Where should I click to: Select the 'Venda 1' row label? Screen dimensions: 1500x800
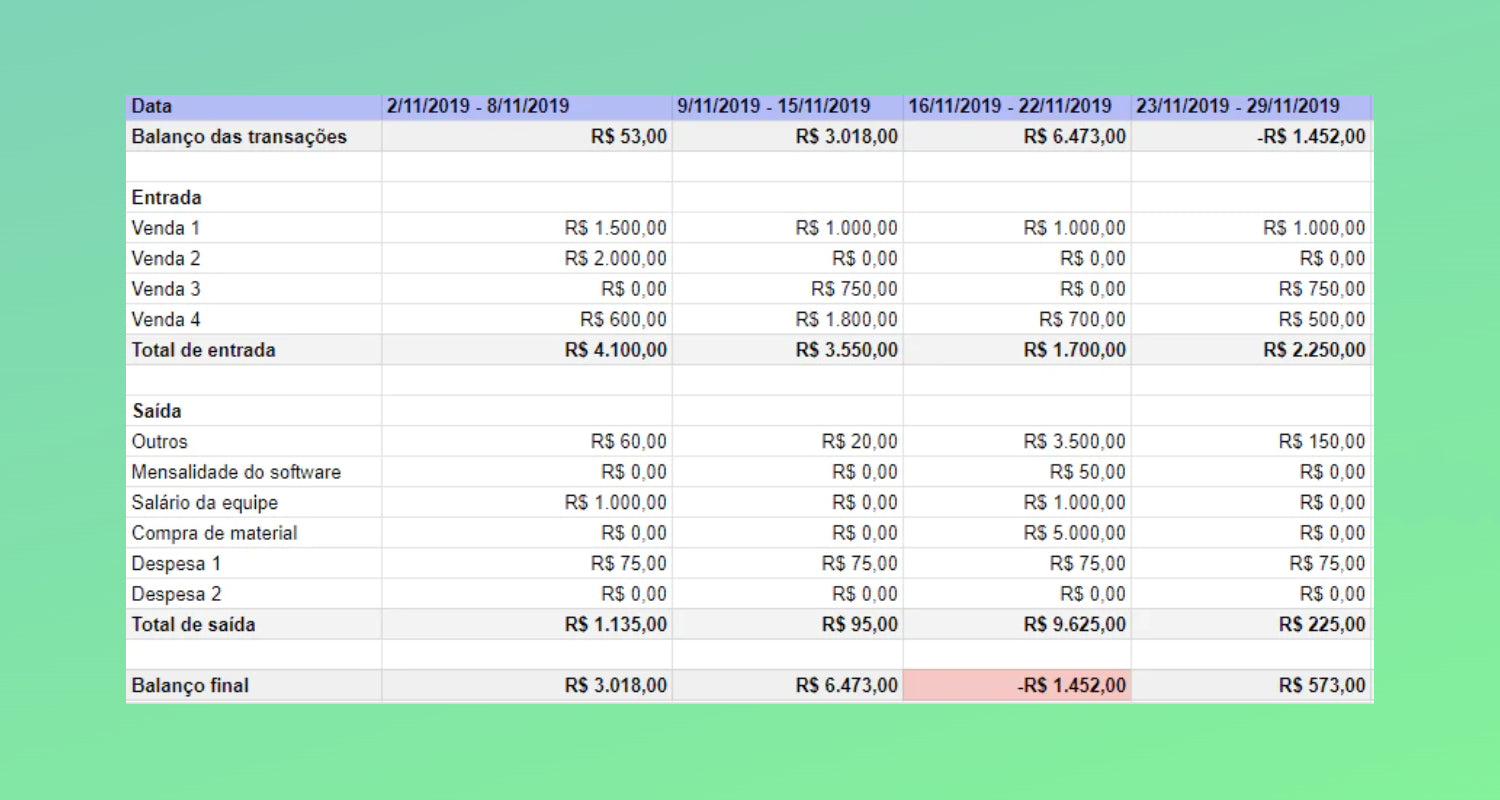click(254, 228)
